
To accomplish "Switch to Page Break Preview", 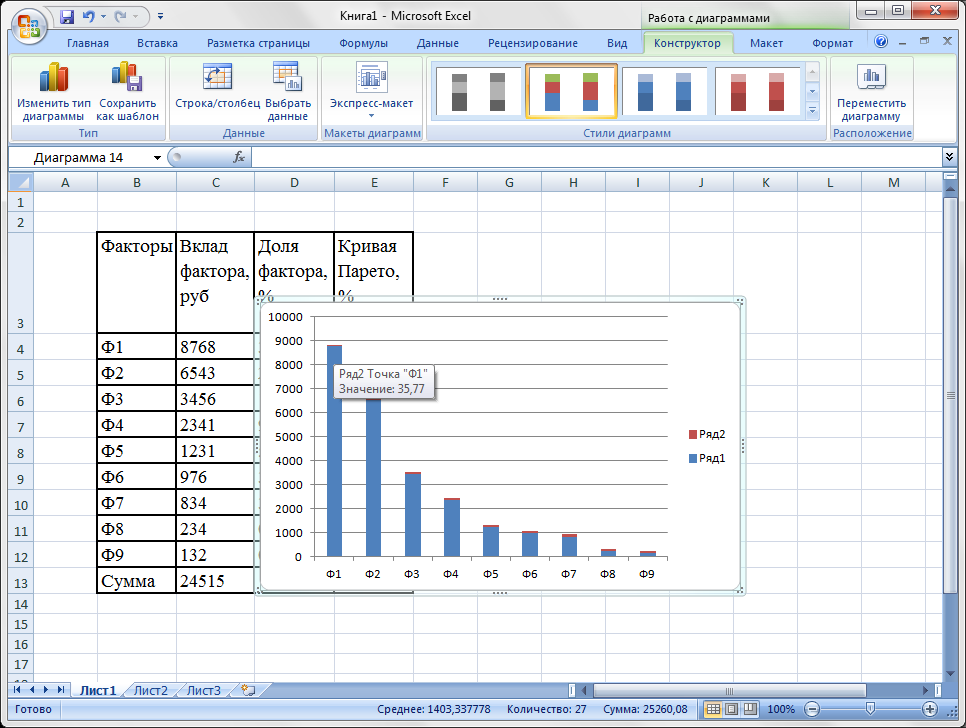I will coord(750,709).
